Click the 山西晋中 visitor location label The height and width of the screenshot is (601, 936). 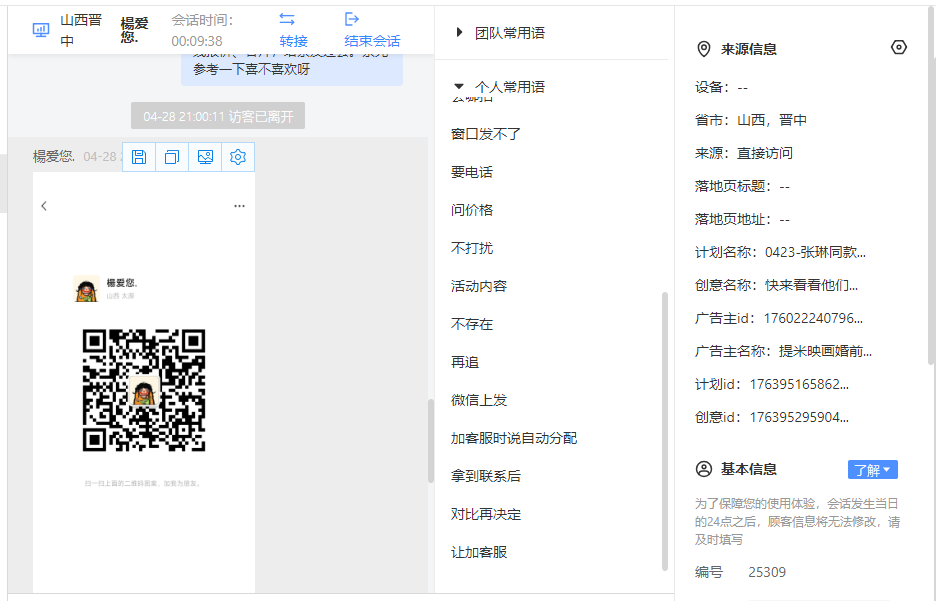[81, 30]
